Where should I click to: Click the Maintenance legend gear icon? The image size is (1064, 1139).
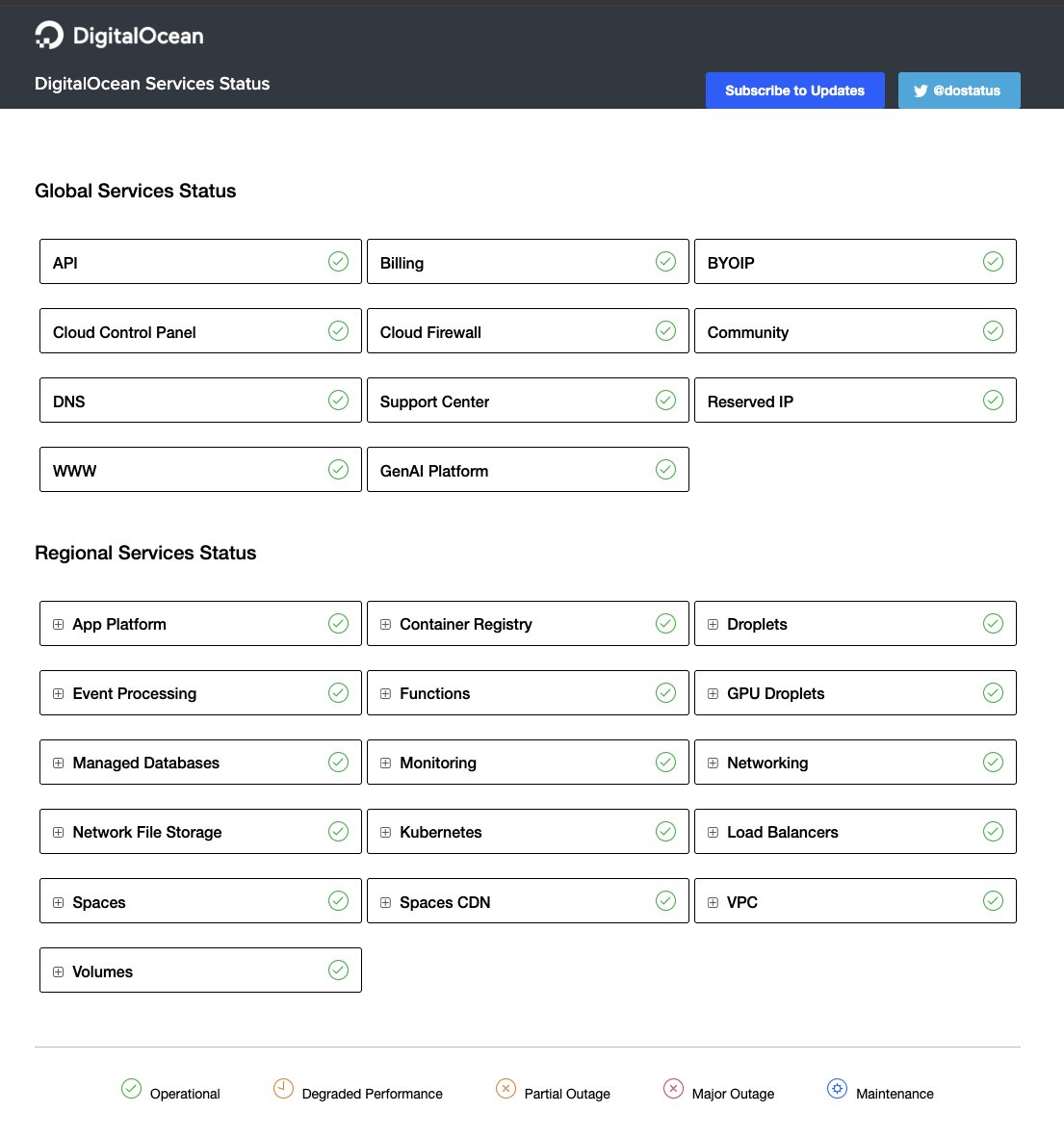click(838, 1089)
